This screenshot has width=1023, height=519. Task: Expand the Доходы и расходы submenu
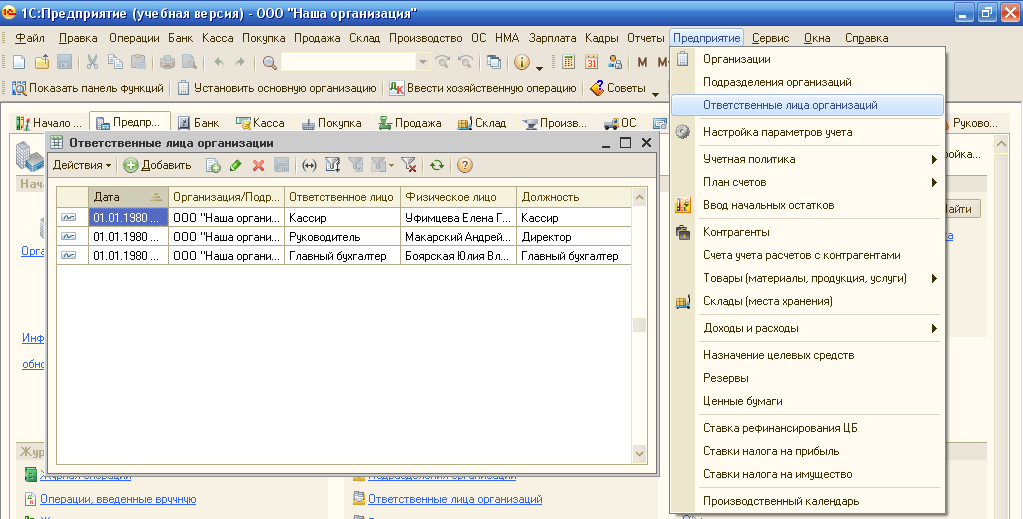(x=934, y=328)
